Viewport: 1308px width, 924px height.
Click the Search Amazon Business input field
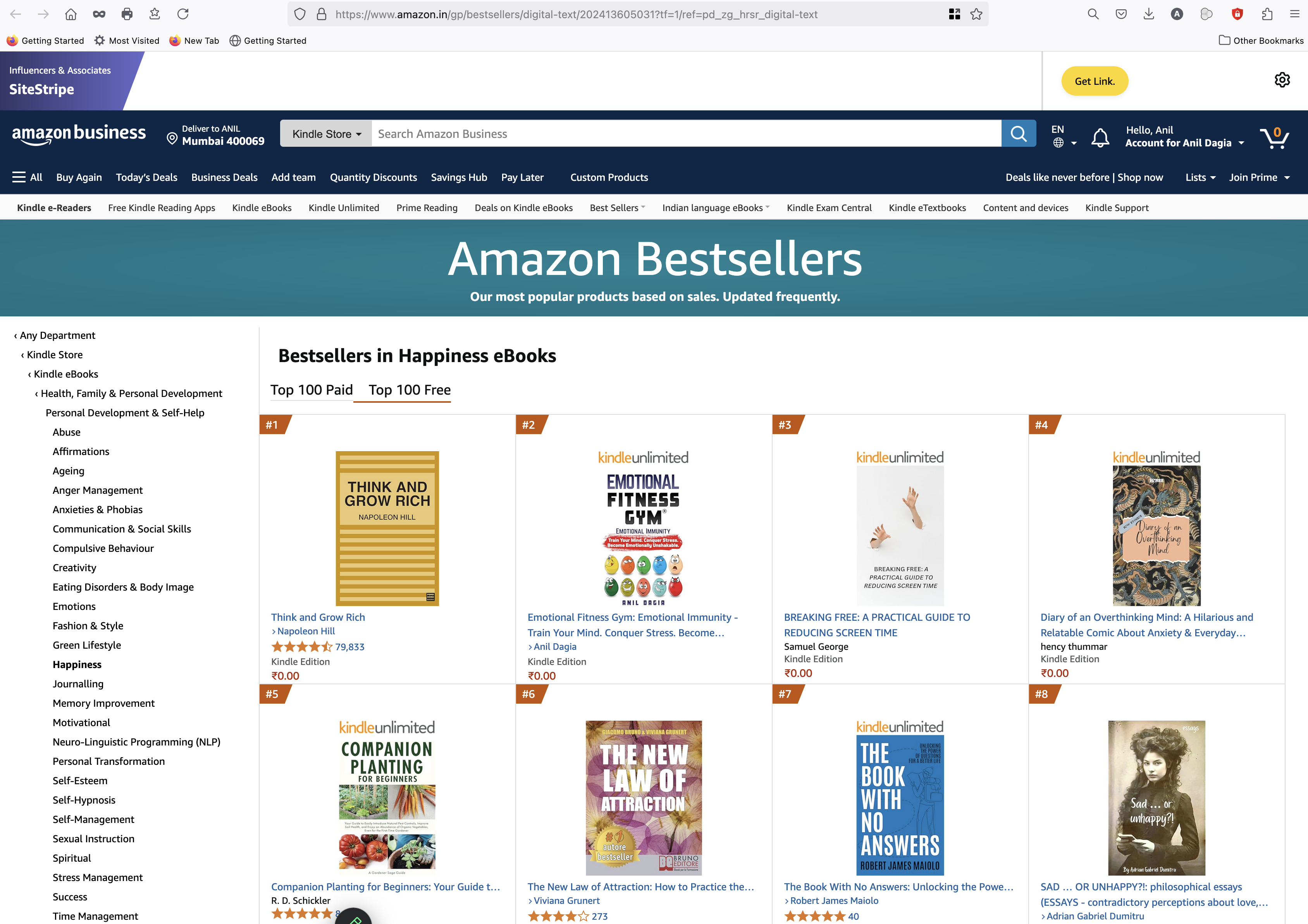[687, 134]
